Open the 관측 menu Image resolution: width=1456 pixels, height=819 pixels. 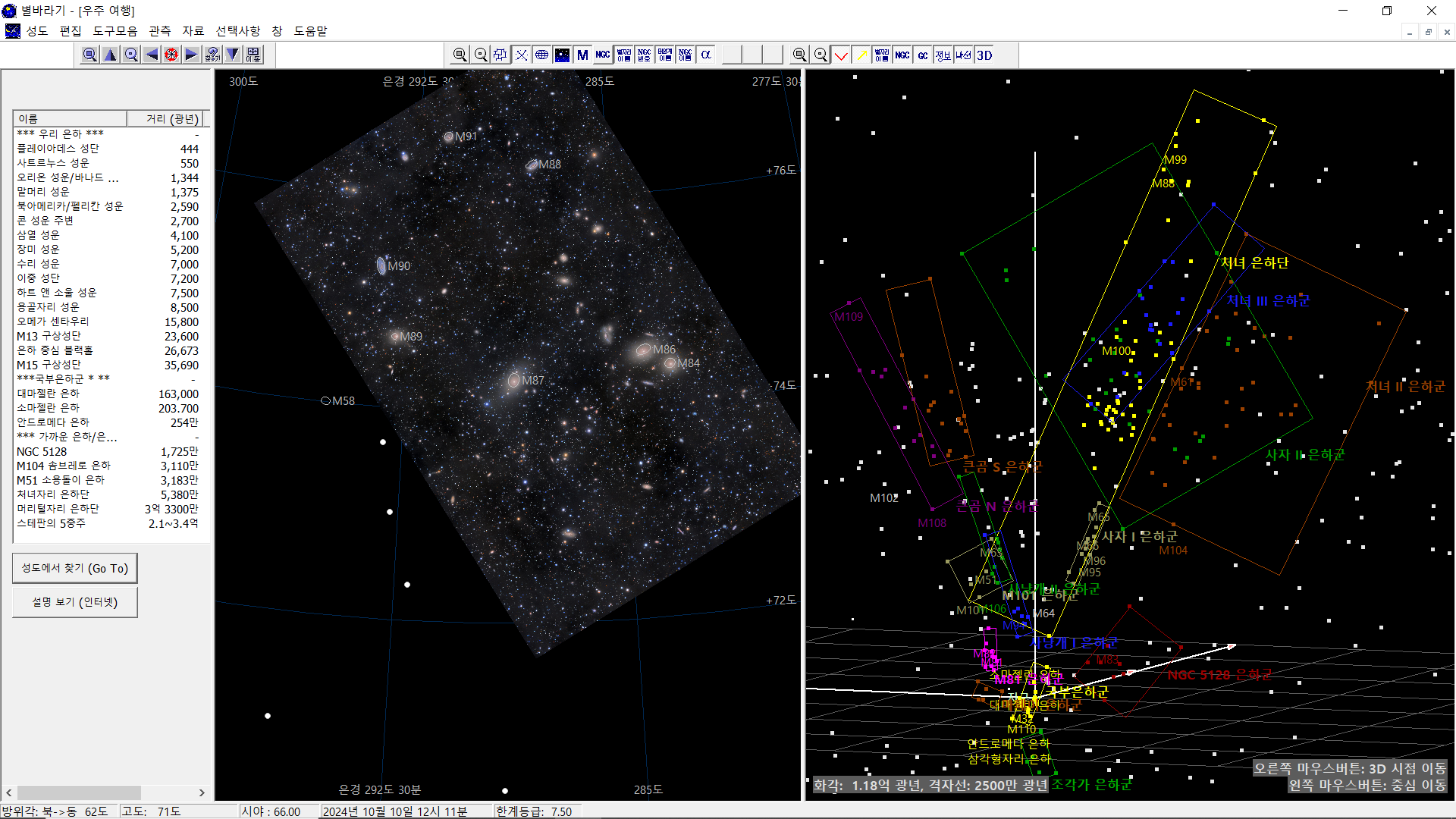(x=160, y=31)
